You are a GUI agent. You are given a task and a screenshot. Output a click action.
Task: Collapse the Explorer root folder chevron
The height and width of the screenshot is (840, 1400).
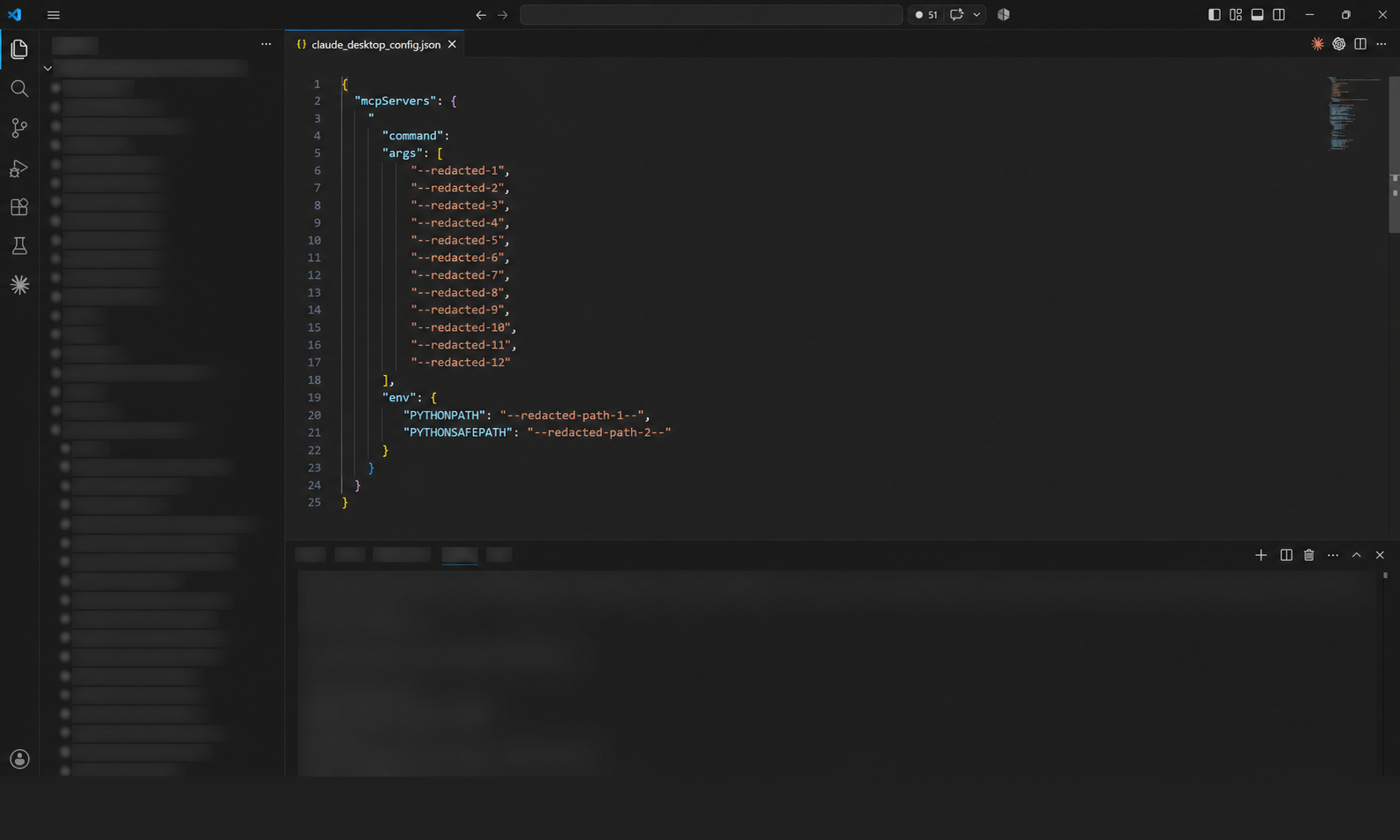coord(48,68)
